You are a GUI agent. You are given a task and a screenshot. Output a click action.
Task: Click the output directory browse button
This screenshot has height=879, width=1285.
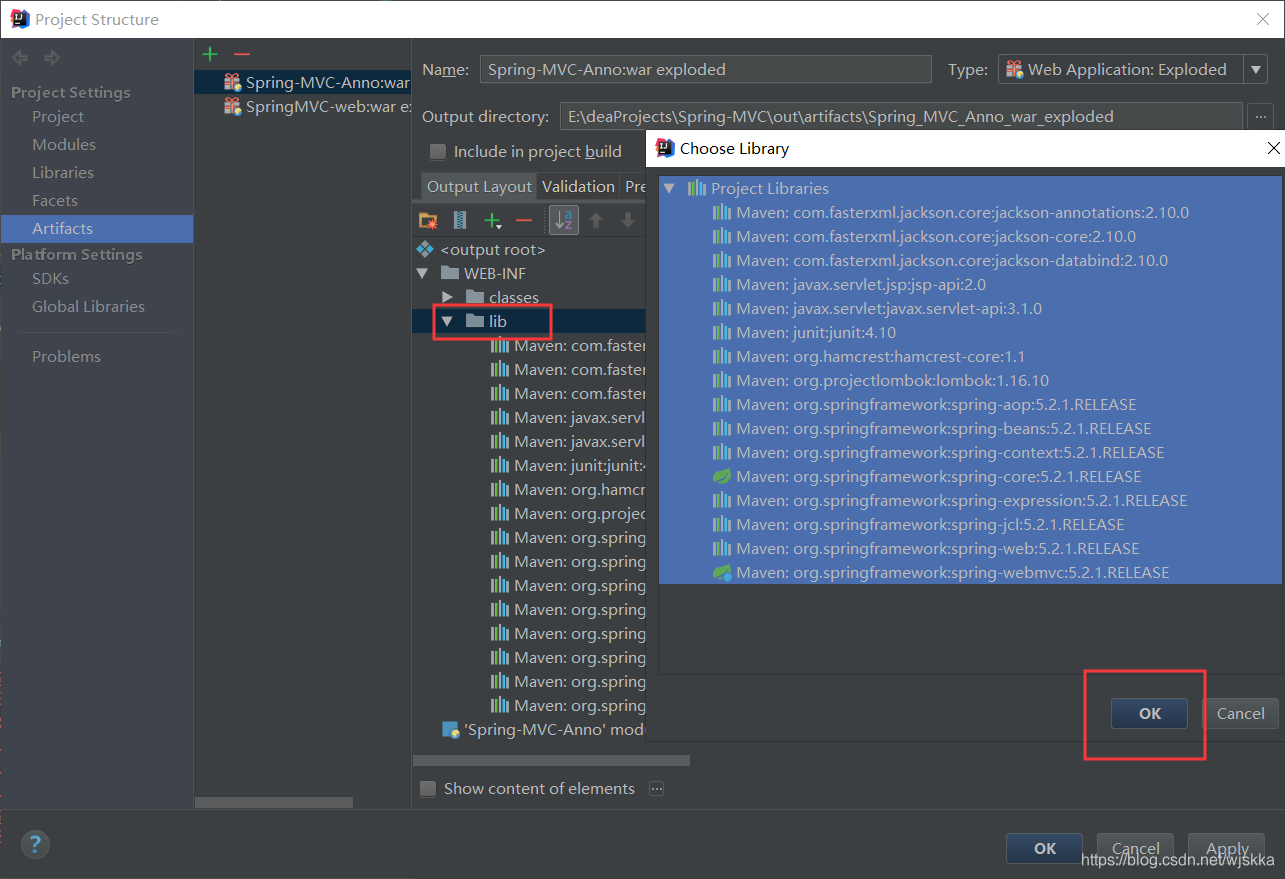pos(1261,116)
